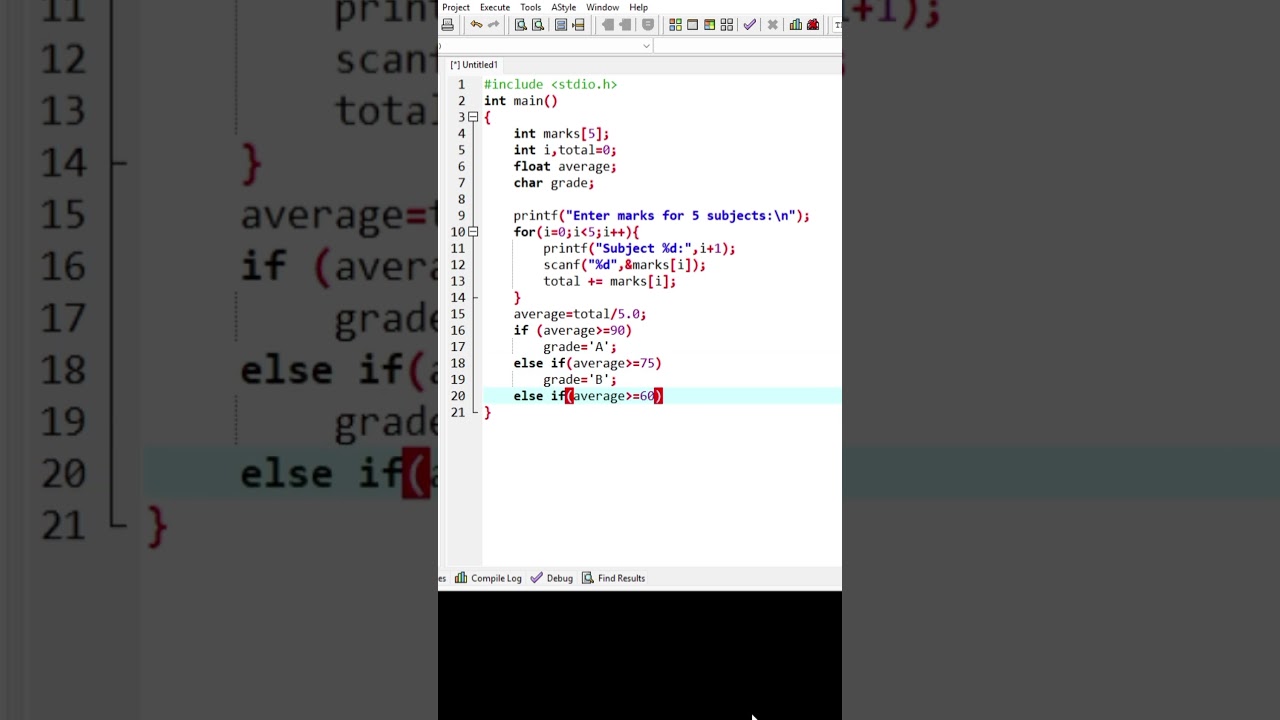This screenshot has height=720, width=1280.
Task: Click the 'int i,total=0;' line
Action: point(565,150)
